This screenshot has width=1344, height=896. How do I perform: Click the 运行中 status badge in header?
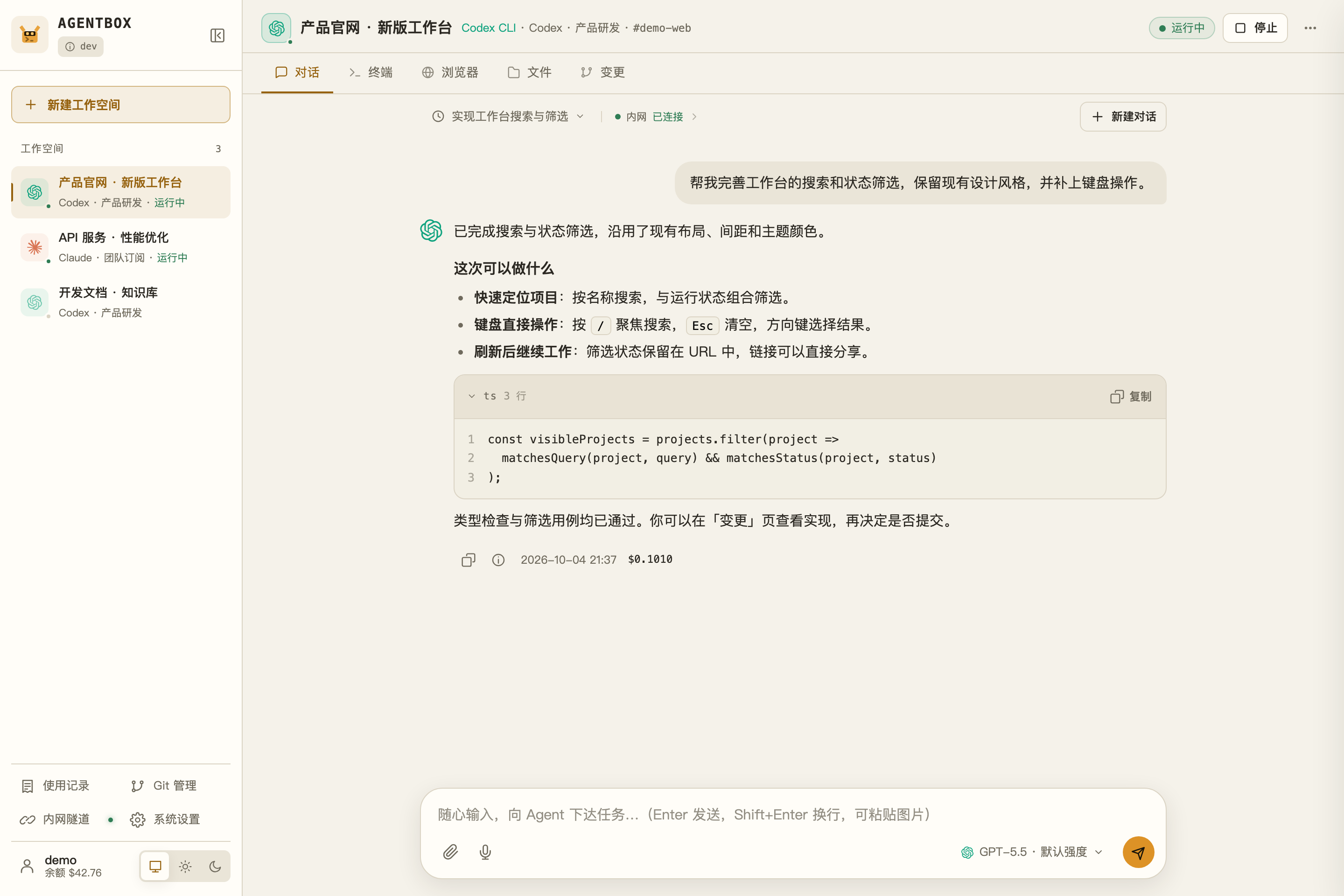click(x=1182, y=28)
